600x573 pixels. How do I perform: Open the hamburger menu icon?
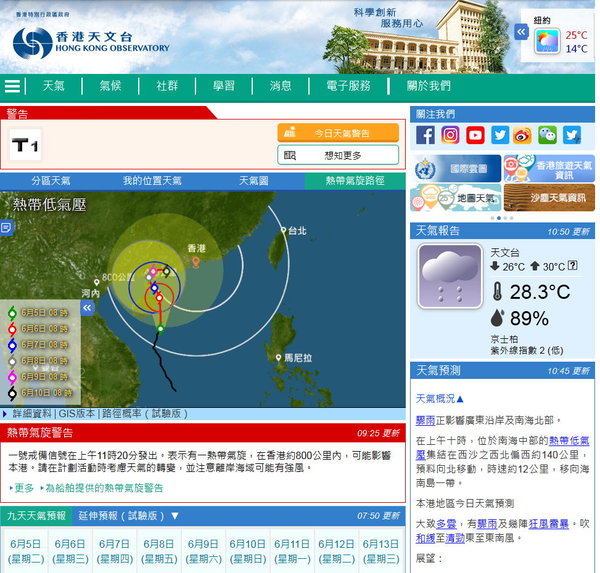coord(12,86)
